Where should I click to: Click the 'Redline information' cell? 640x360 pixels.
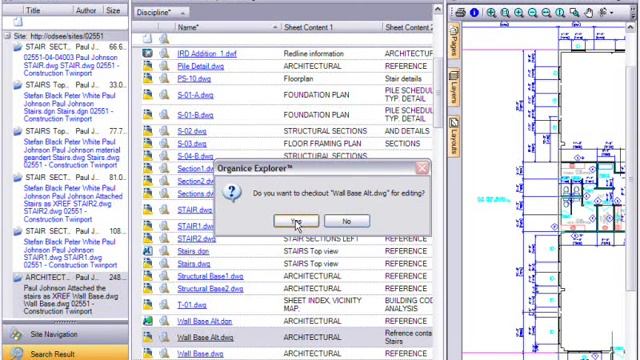point(313,53)
